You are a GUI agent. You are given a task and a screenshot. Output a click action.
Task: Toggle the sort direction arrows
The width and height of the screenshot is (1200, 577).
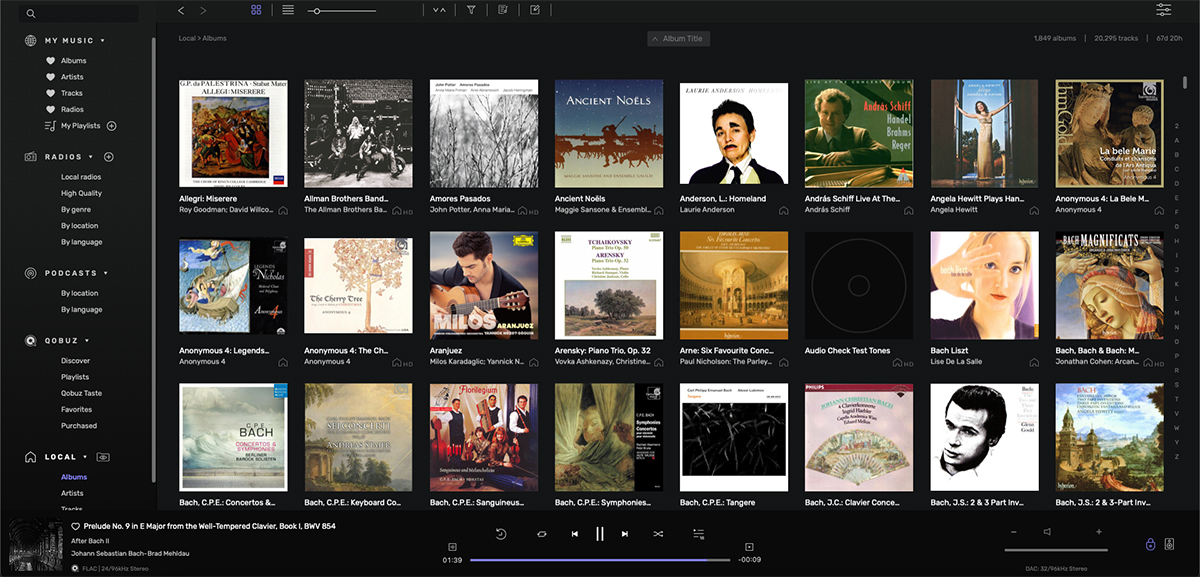tap(438, 10)
